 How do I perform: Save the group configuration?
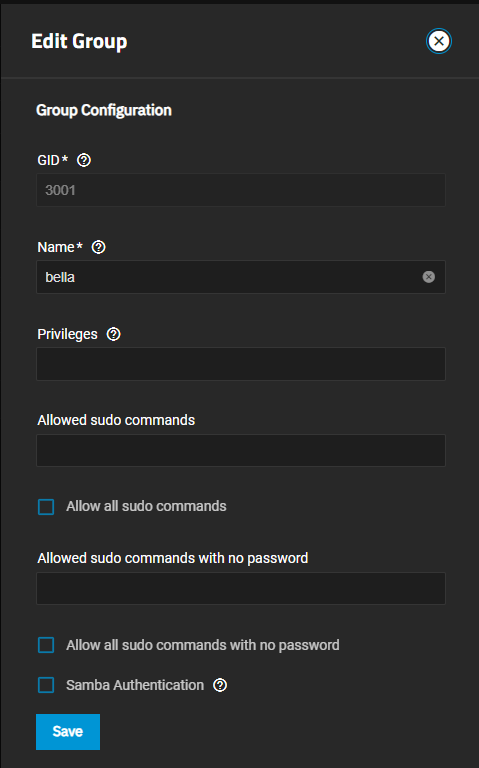(x=68, y=732)
